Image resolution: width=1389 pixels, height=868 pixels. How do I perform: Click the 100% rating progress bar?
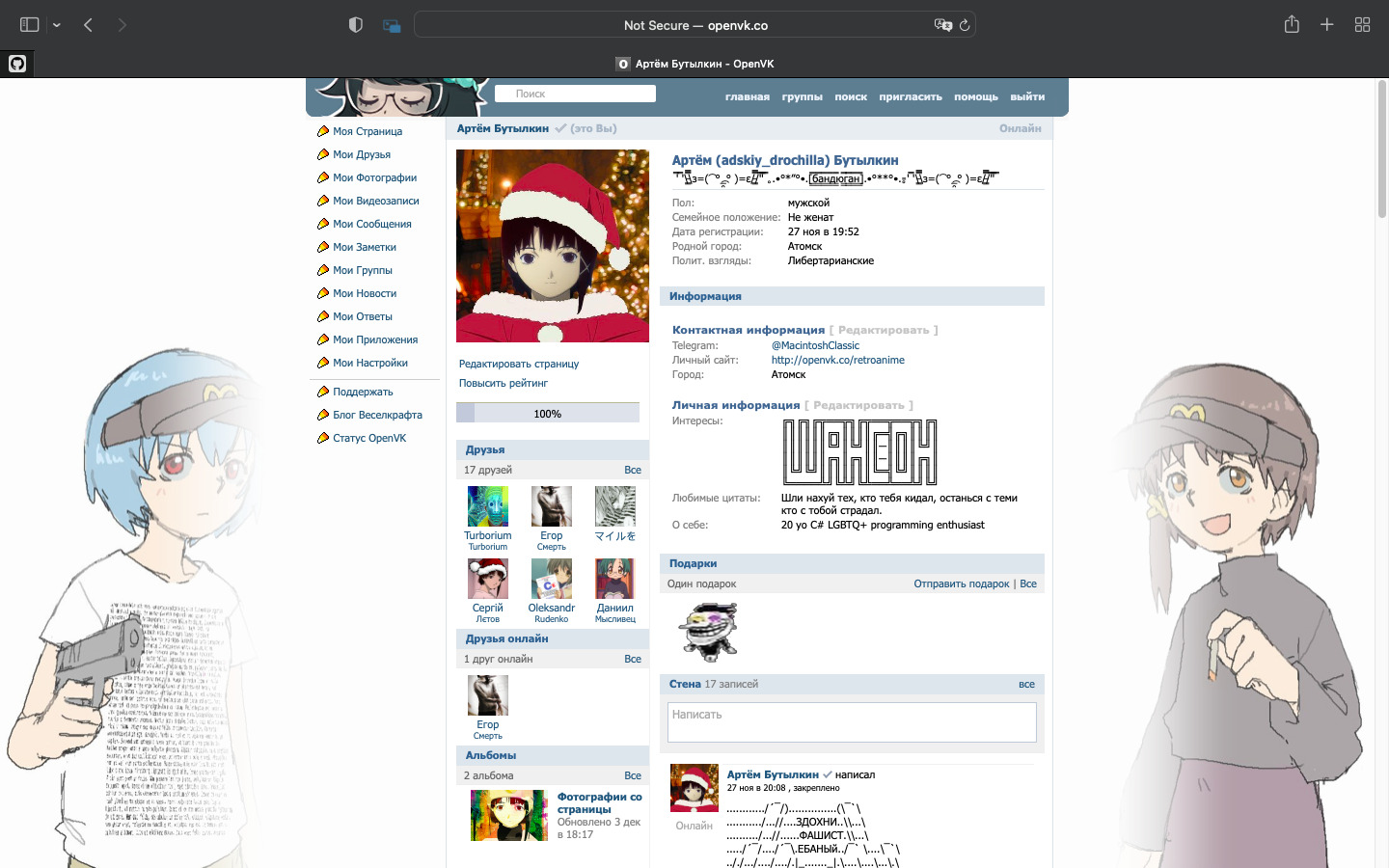pyautogui.click(x=547, y=413)
